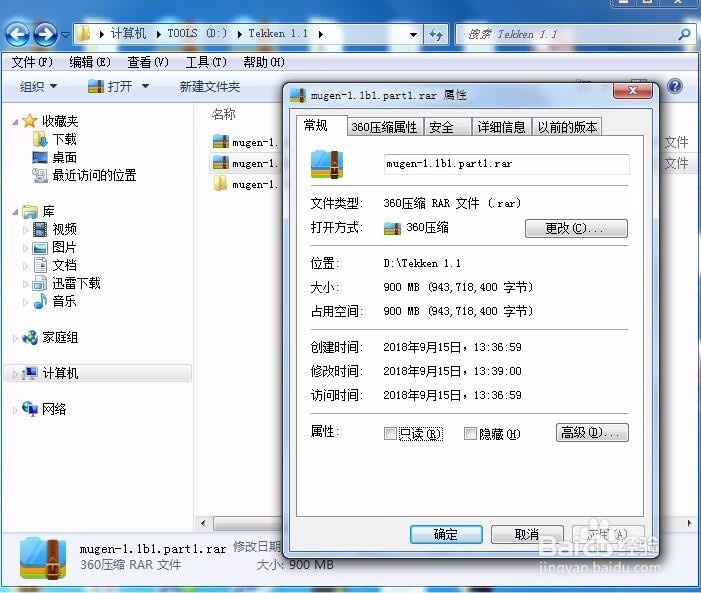Select 收藏夹 star icon
The height and width of the screenshot is (593, 701).
(x=30, y=121)
